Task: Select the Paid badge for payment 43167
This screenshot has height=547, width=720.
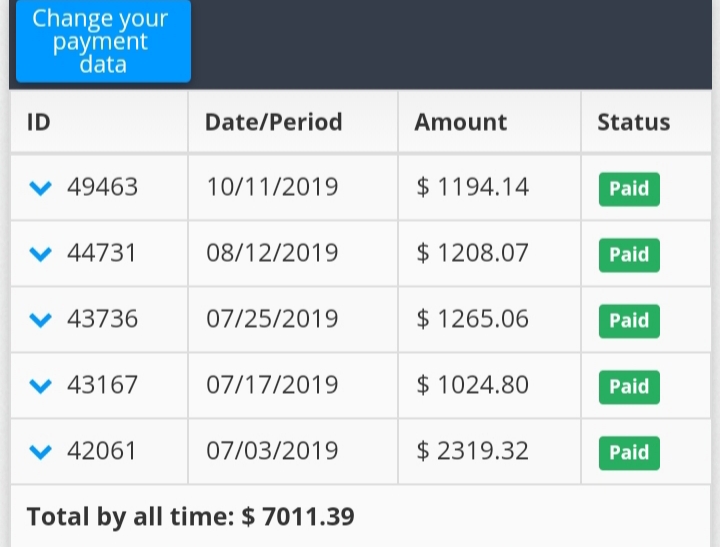Action: click(629, 387)
